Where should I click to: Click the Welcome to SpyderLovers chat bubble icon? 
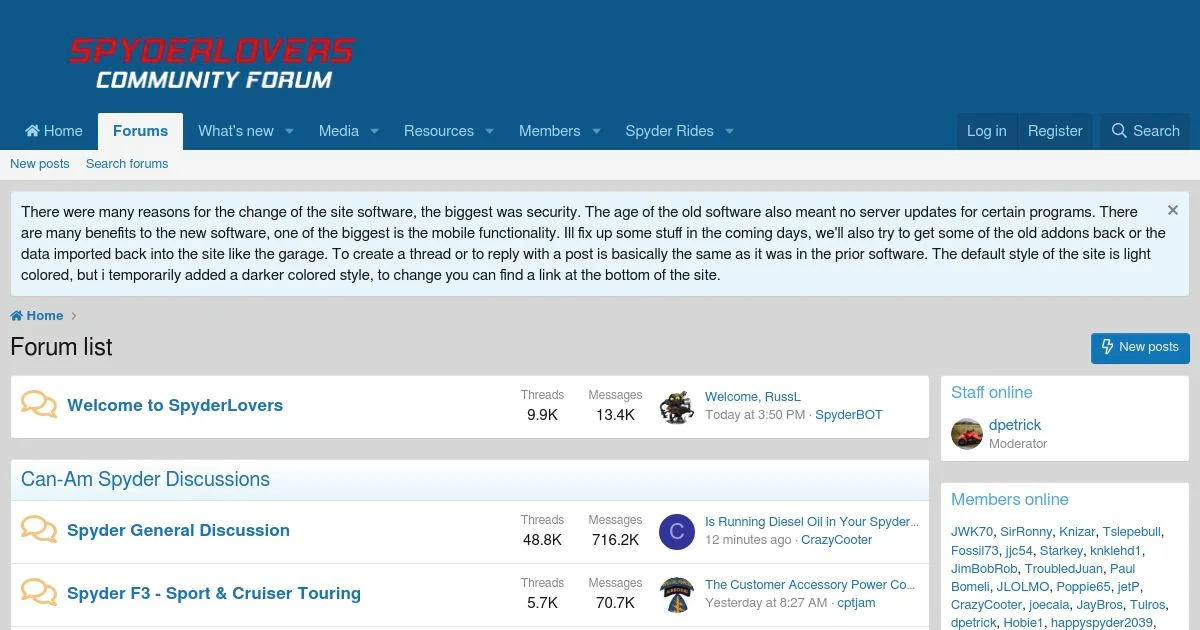pos(39,405)
